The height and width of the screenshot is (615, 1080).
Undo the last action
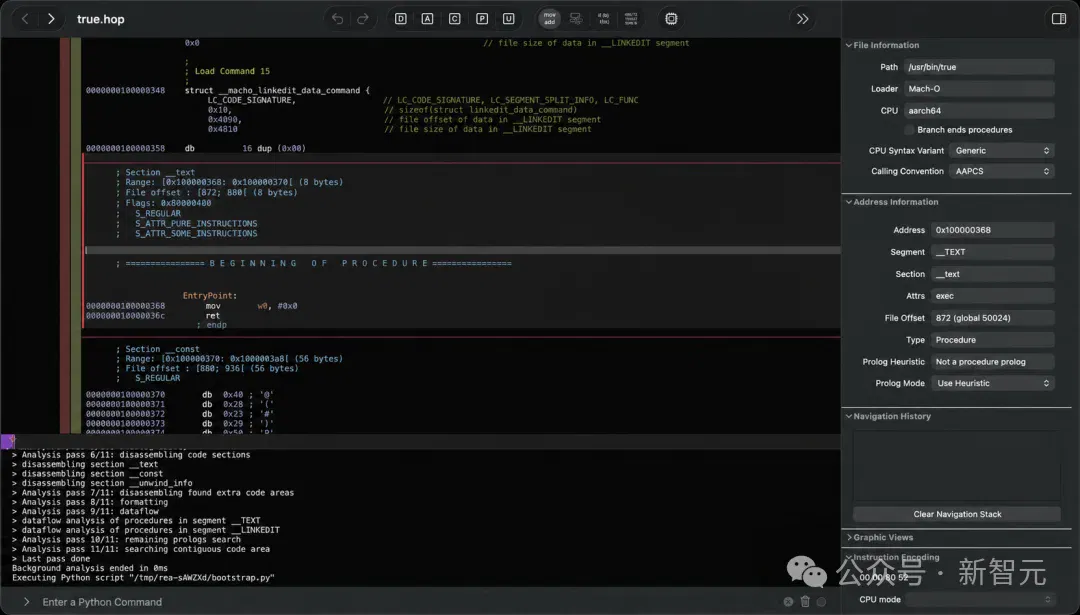(338, 19)
